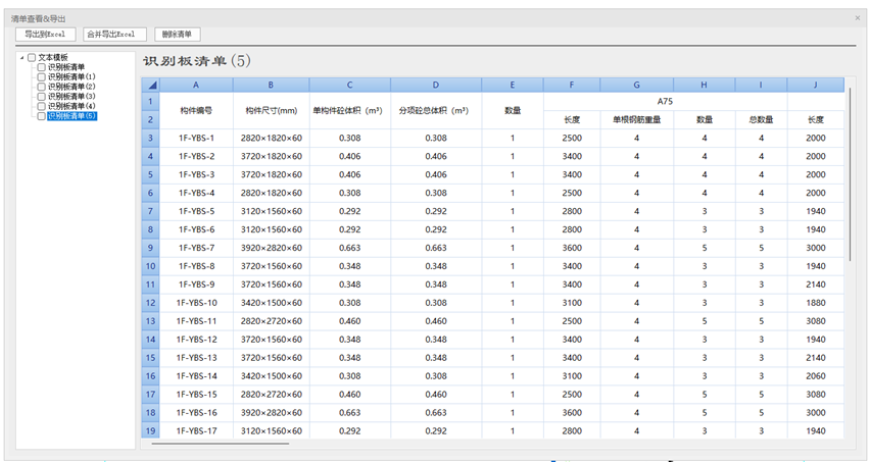
Task: Click the horizontal scrollbar below the table
Action: [x=220, y=443]
